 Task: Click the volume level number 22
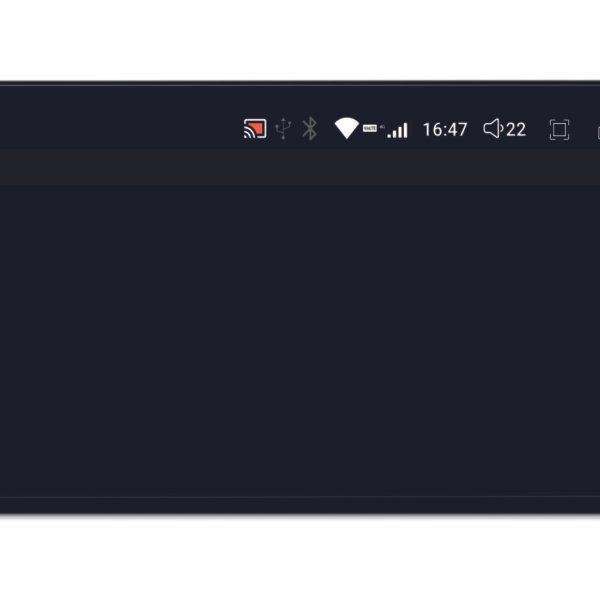tap(516, 130)
